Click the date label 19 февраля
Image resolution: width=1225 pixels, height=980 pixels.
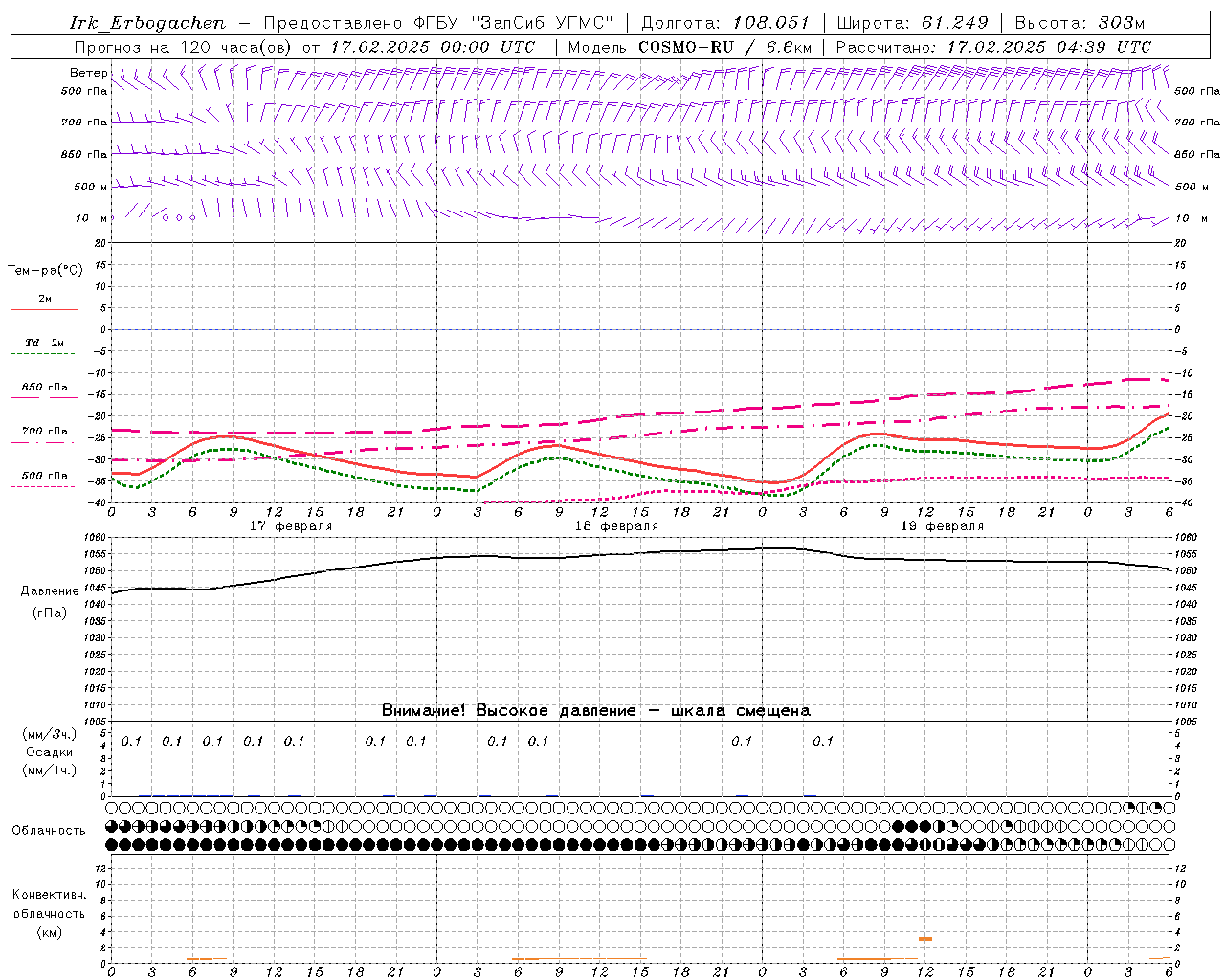tap(942, 526)
